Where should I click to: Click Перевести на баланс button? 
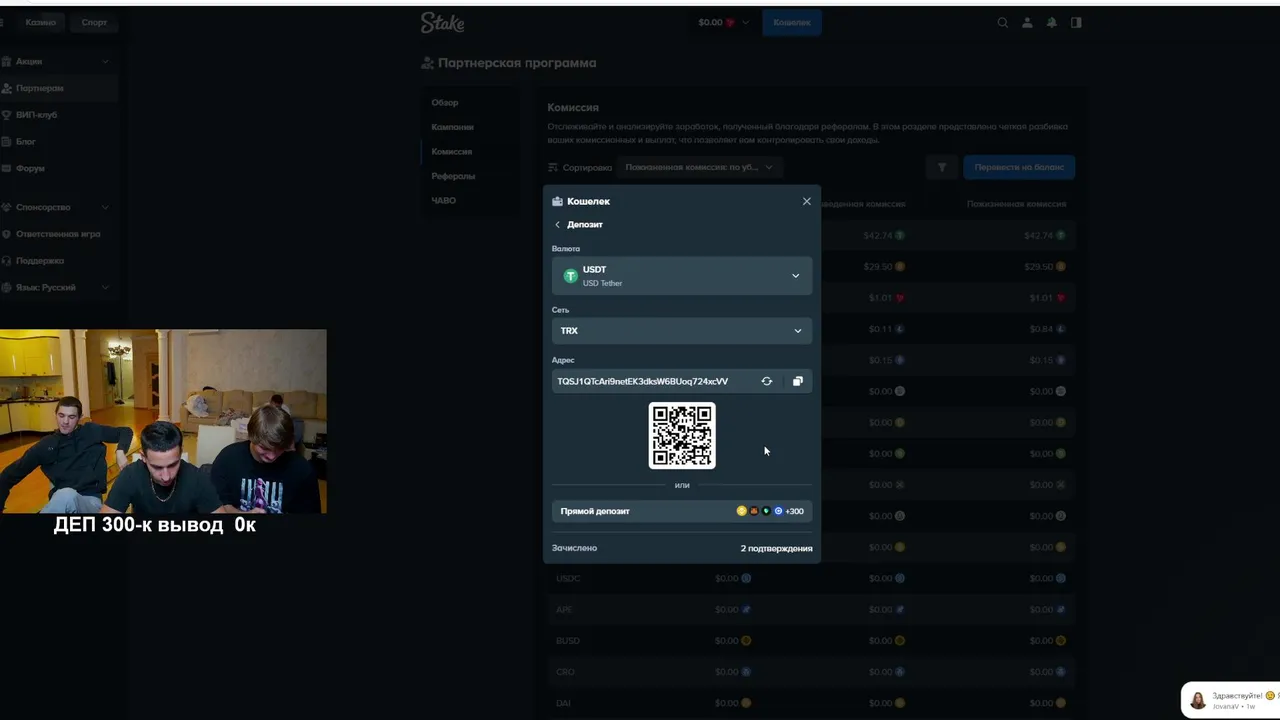(x=1019, y=168)
